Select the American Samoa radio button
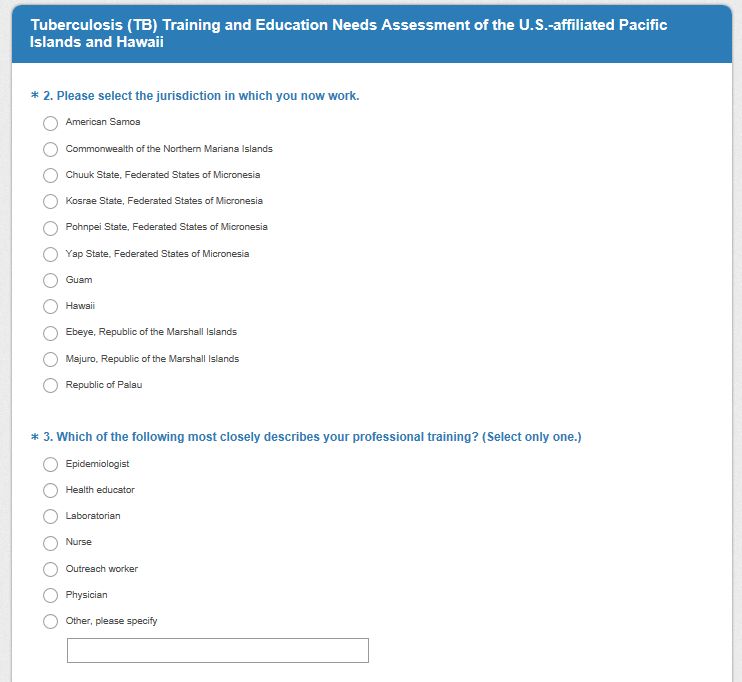Image resolution: width=742 pixels, height=682 pixels. 50,123
